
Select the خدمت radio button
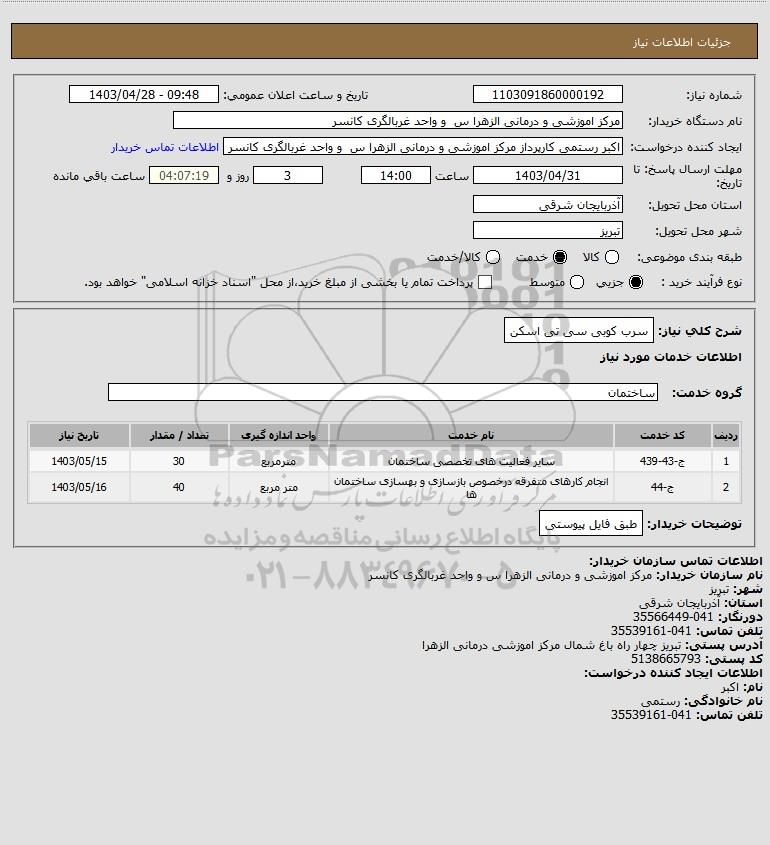pos(560,258)
